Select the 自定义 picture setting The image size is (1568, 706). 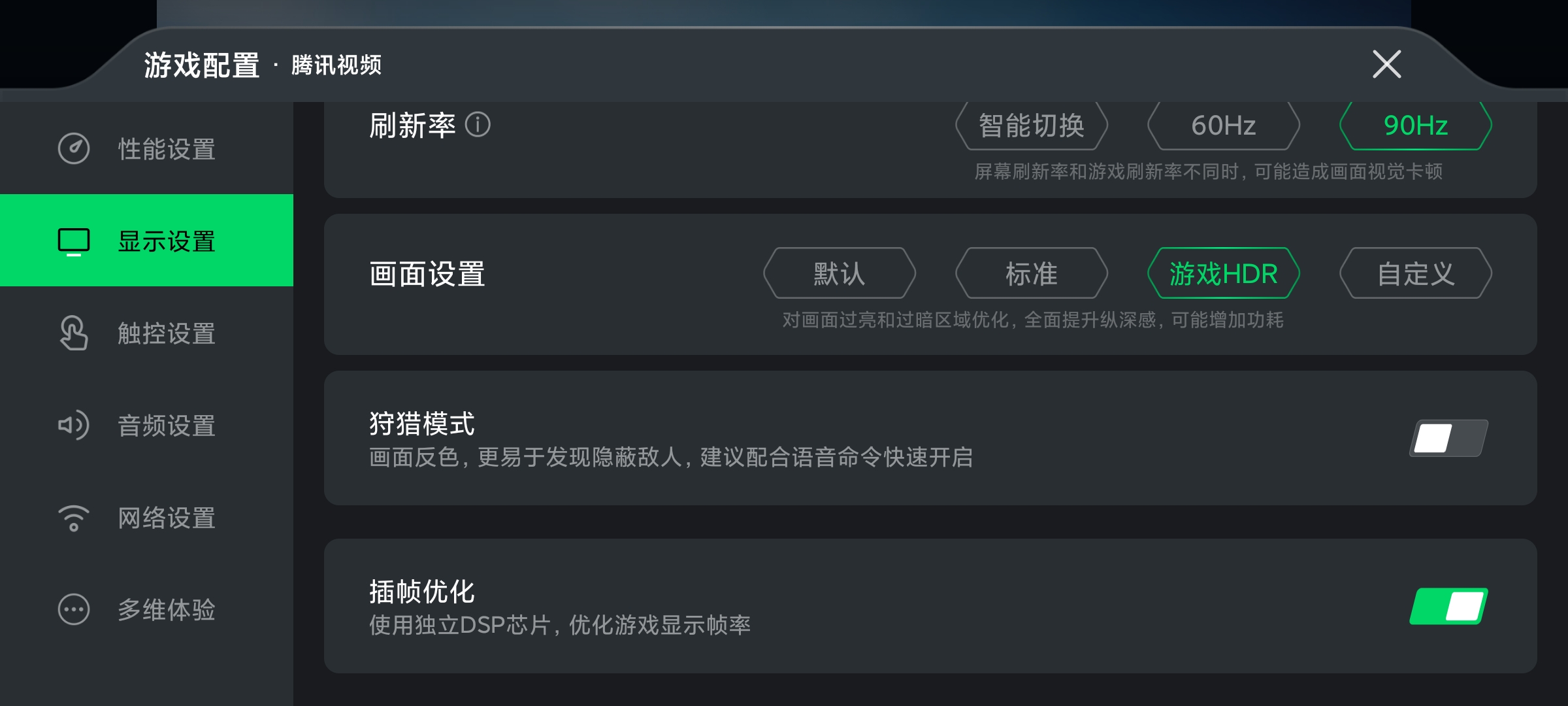click(1416, 273)
